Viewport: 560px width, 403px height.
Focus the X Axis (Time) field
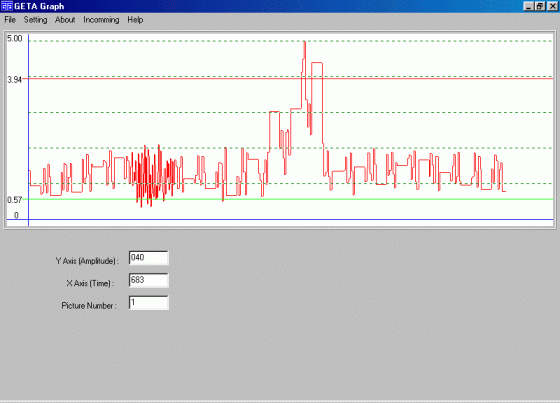point(149,280)
